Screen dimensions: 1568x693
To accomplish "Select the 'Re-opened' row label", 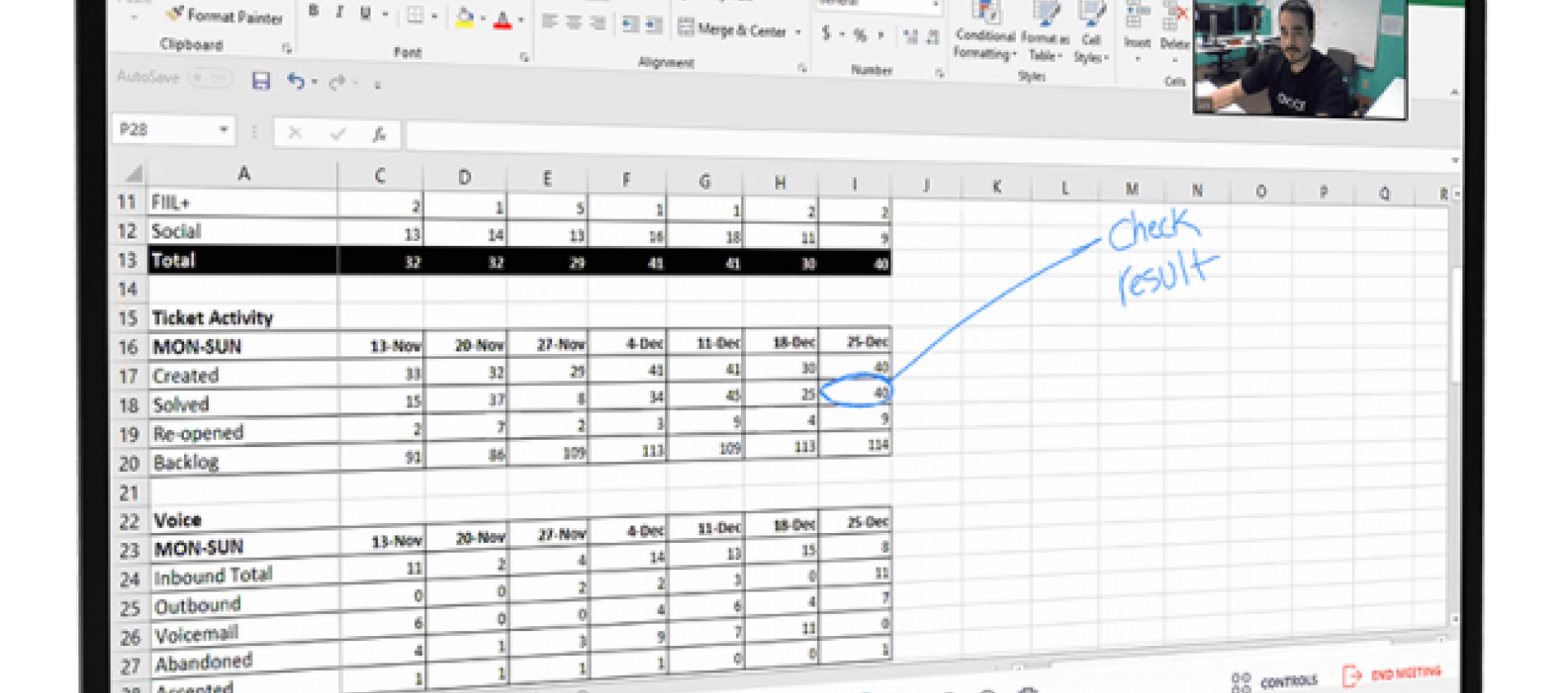I will pyautogui.click(x=198, y=433).
